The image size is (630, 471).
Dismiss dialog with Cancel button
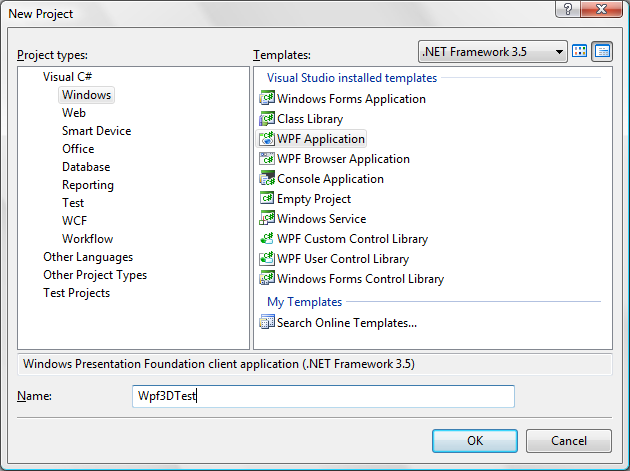[569, 441]
